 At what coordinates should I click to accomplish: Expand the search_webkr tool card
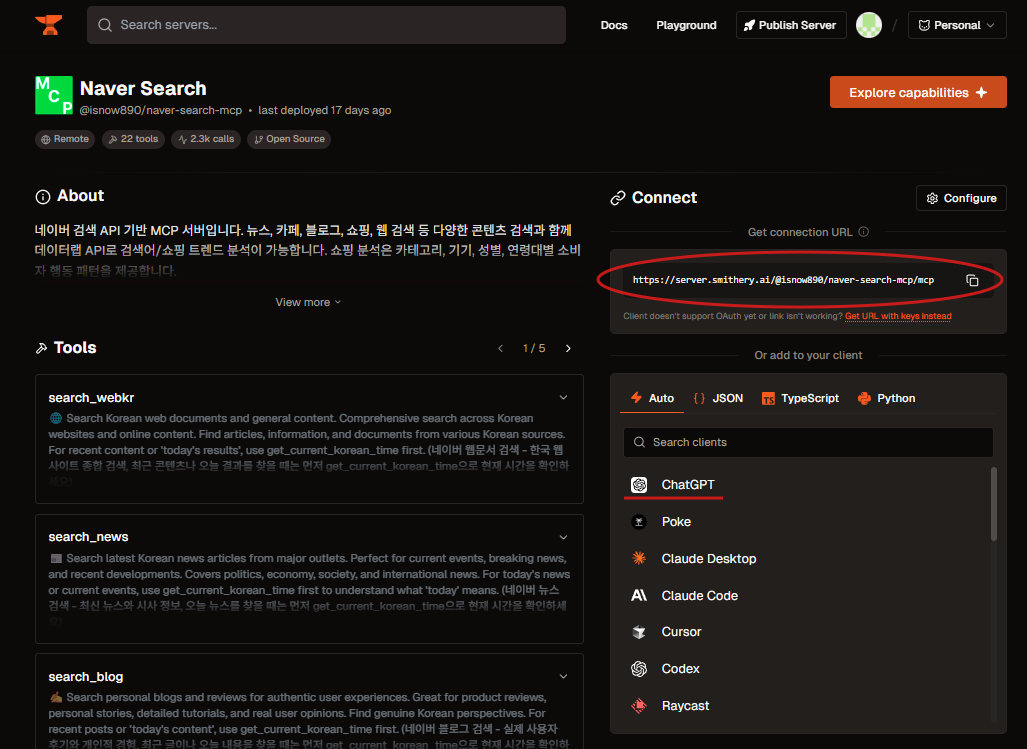pos(563,397)
